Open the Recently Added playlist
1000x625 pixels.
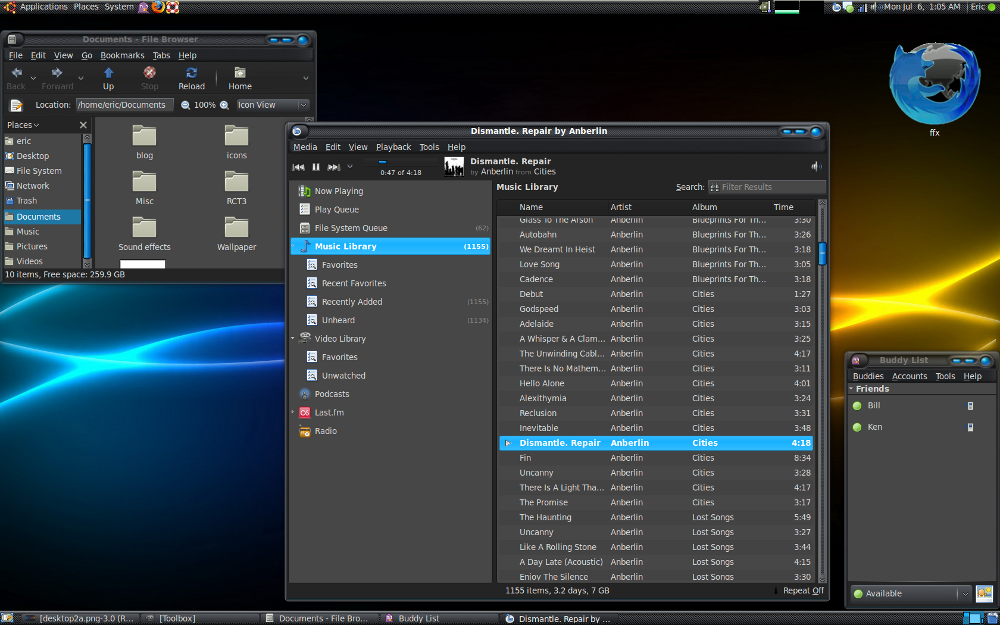point(390,302)
